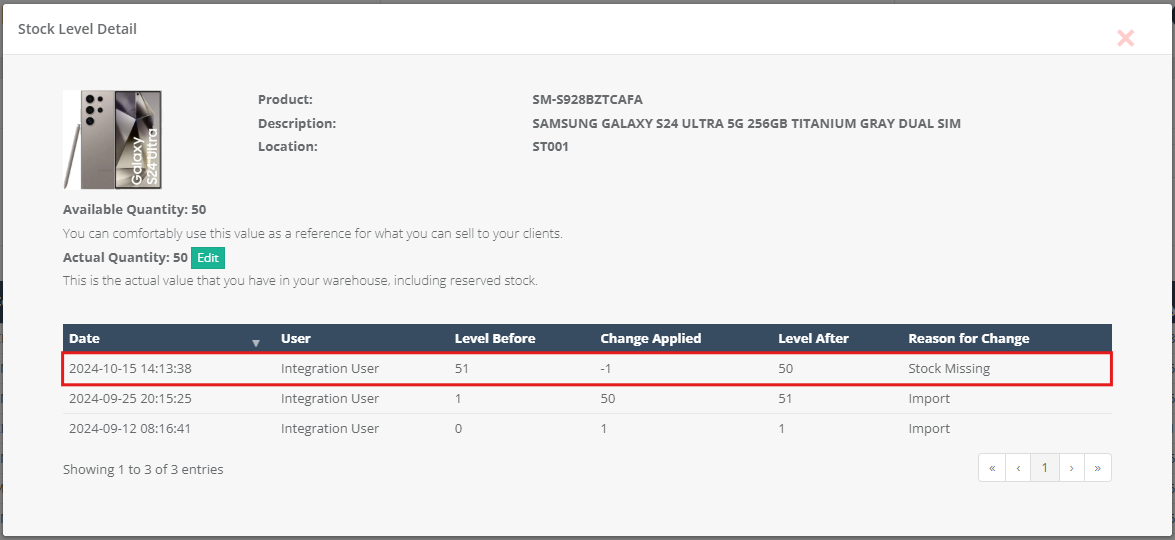This screenshot has height=540, width=1175.
Task: Sort by Level Before column header
Action: click(x=495, y=339)
